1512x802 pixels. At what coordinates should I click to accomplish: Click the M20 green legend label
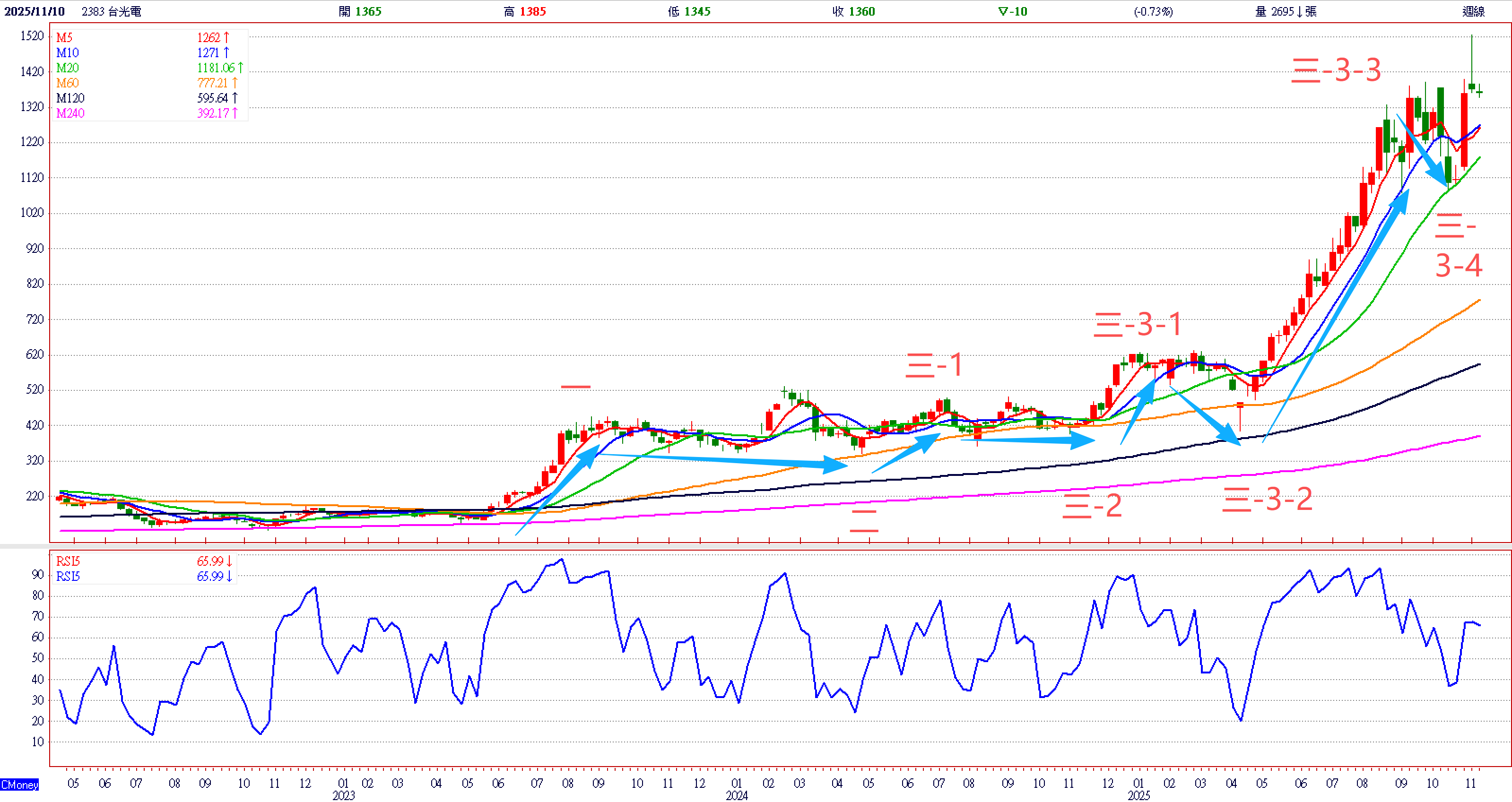(x=68, y=68)
